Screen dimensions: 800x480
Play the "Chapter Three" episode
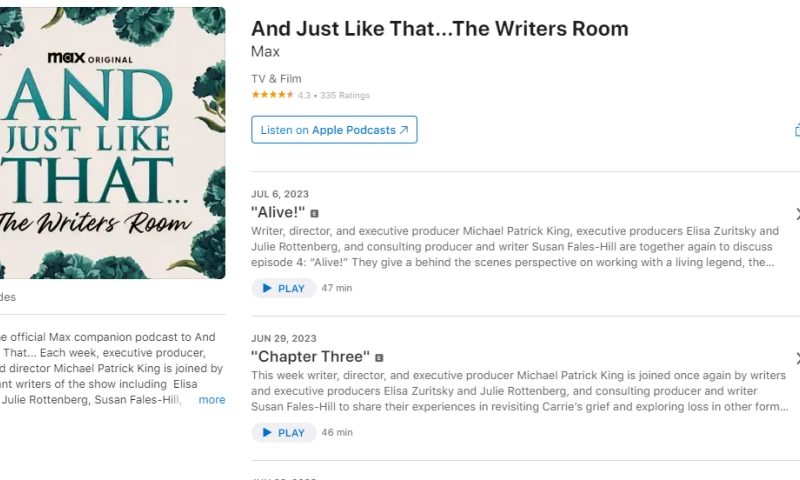point(283,432)
